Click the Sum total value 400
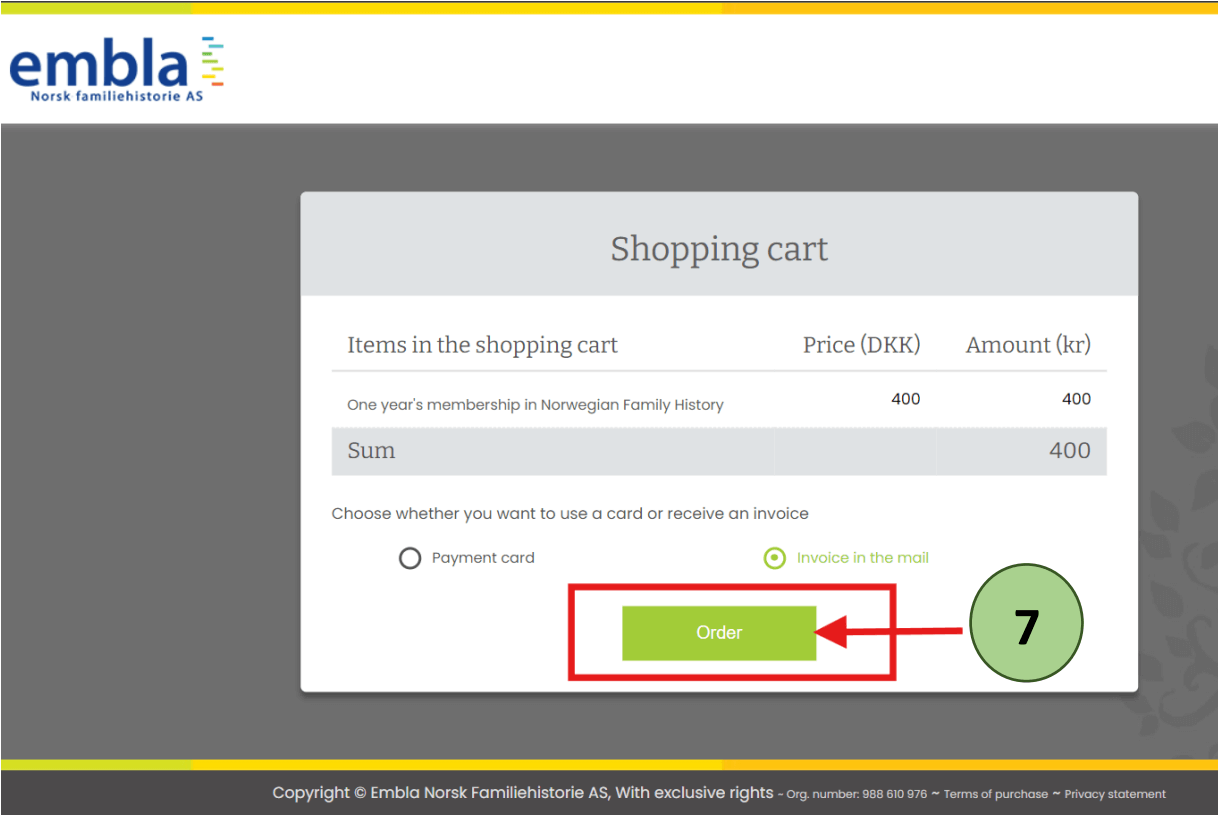The image size is (1218, 816). click(x=1069, y=451)
